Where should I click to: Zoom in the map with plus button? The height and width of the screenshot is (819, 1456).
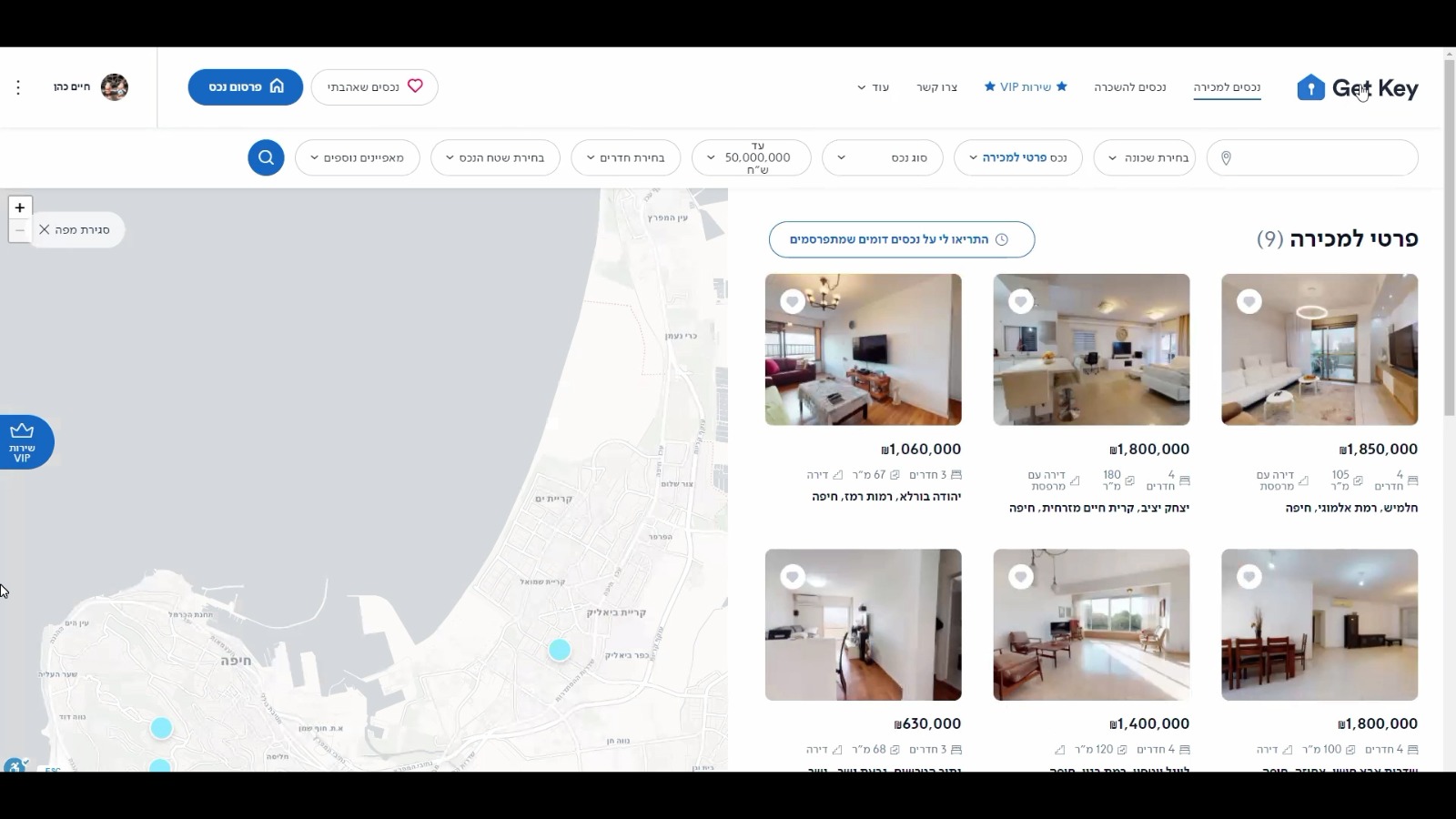point(20,207)
